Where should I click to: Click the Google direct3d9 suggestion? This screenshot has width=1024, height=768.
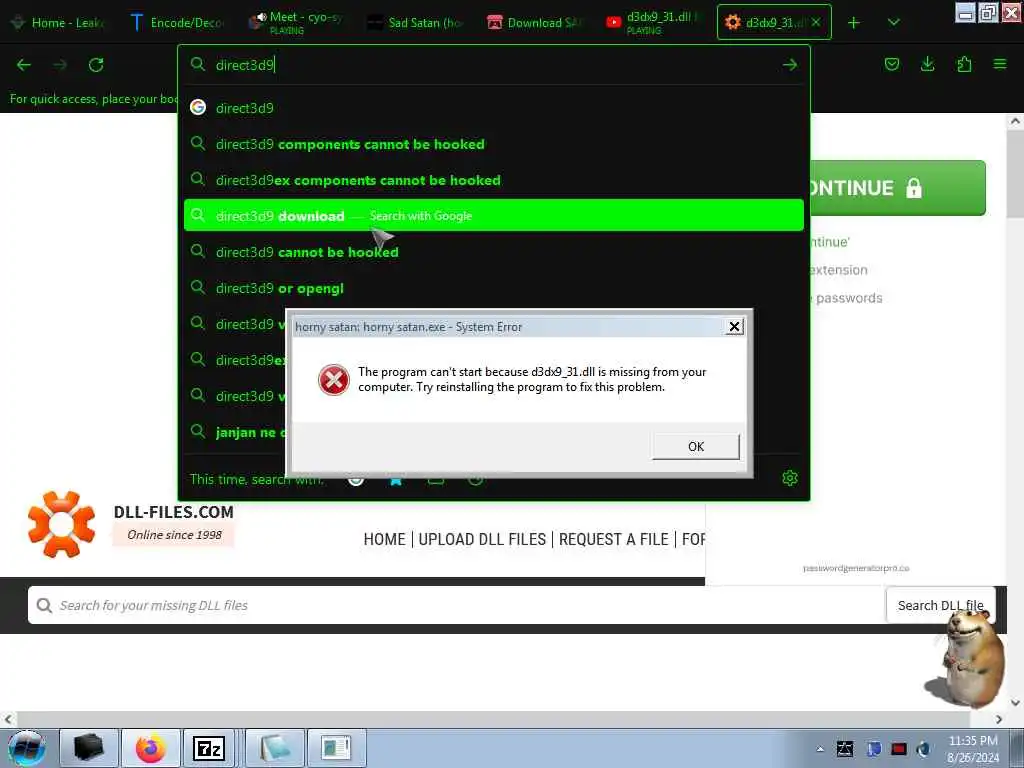click(x=494, y=108)
